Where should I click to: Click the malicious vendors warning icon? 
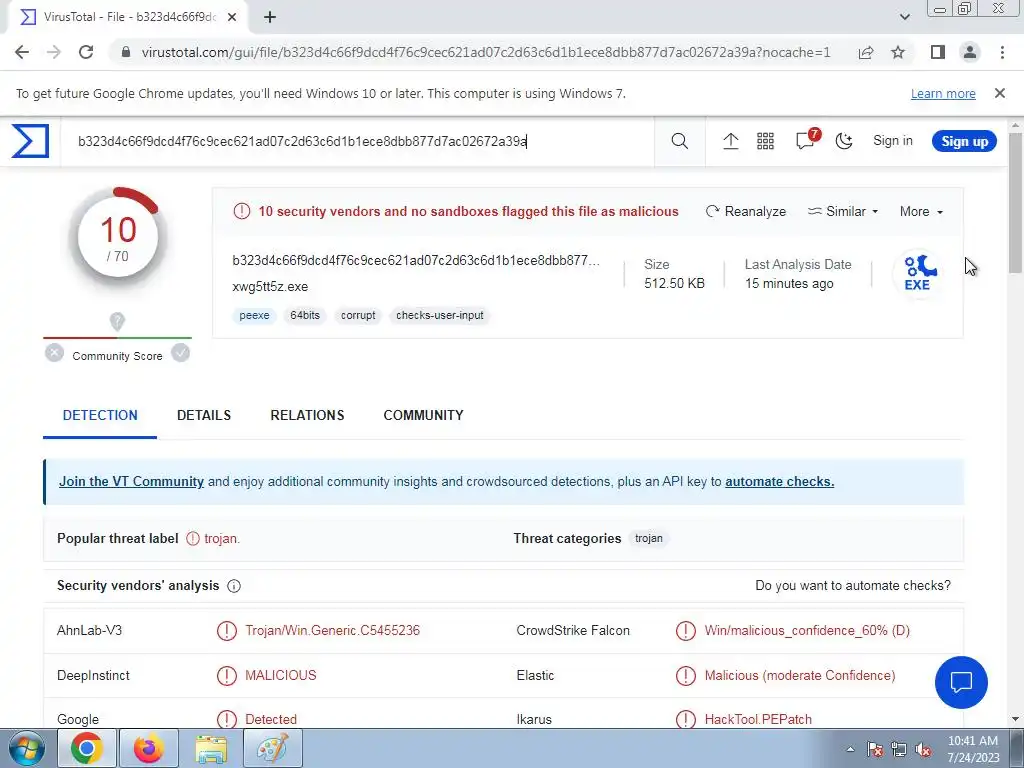(242, 212)
